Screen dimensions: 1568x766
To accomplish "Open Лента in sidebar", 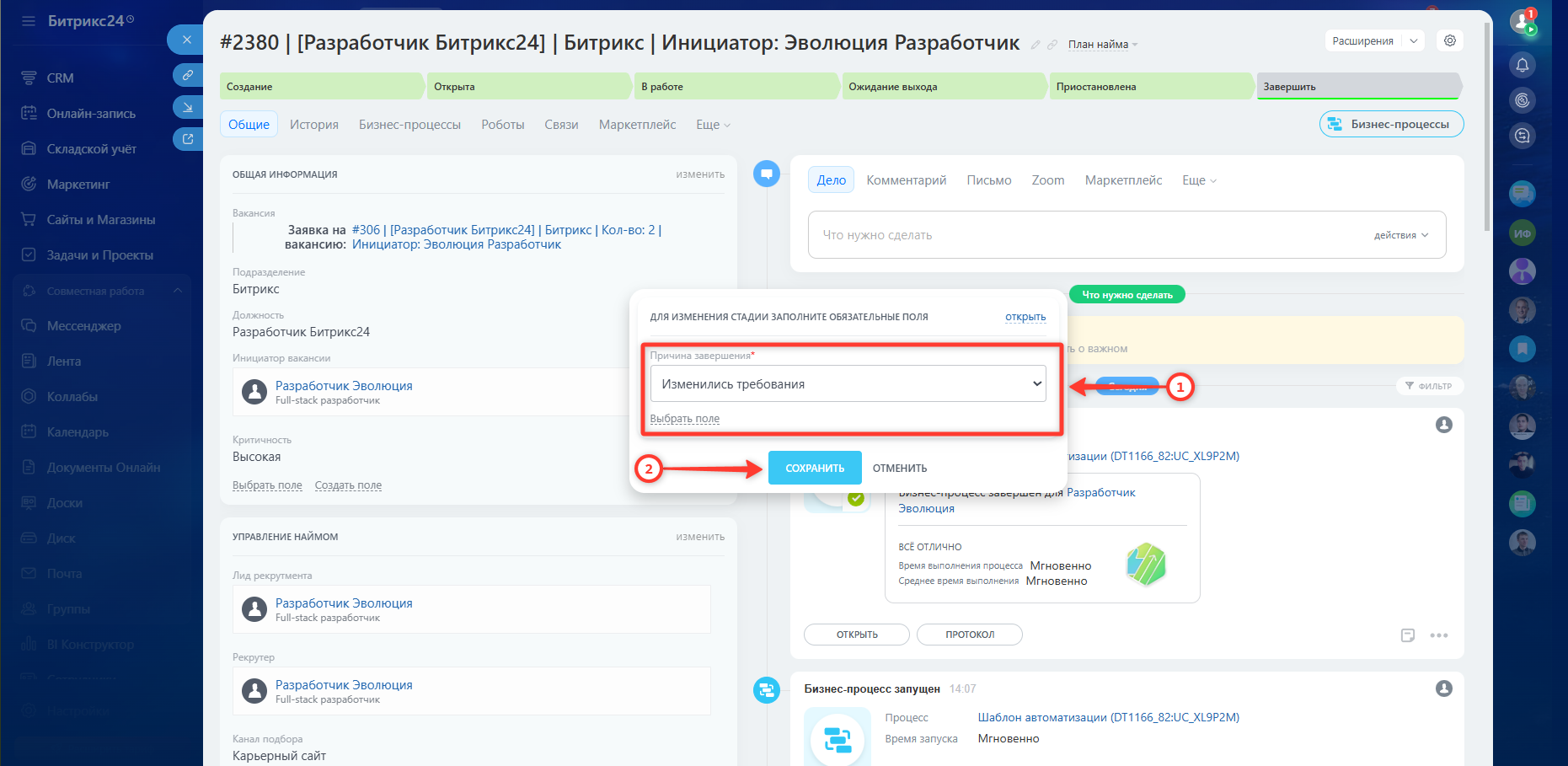I will pyautogui.click(x=64, y=361).
